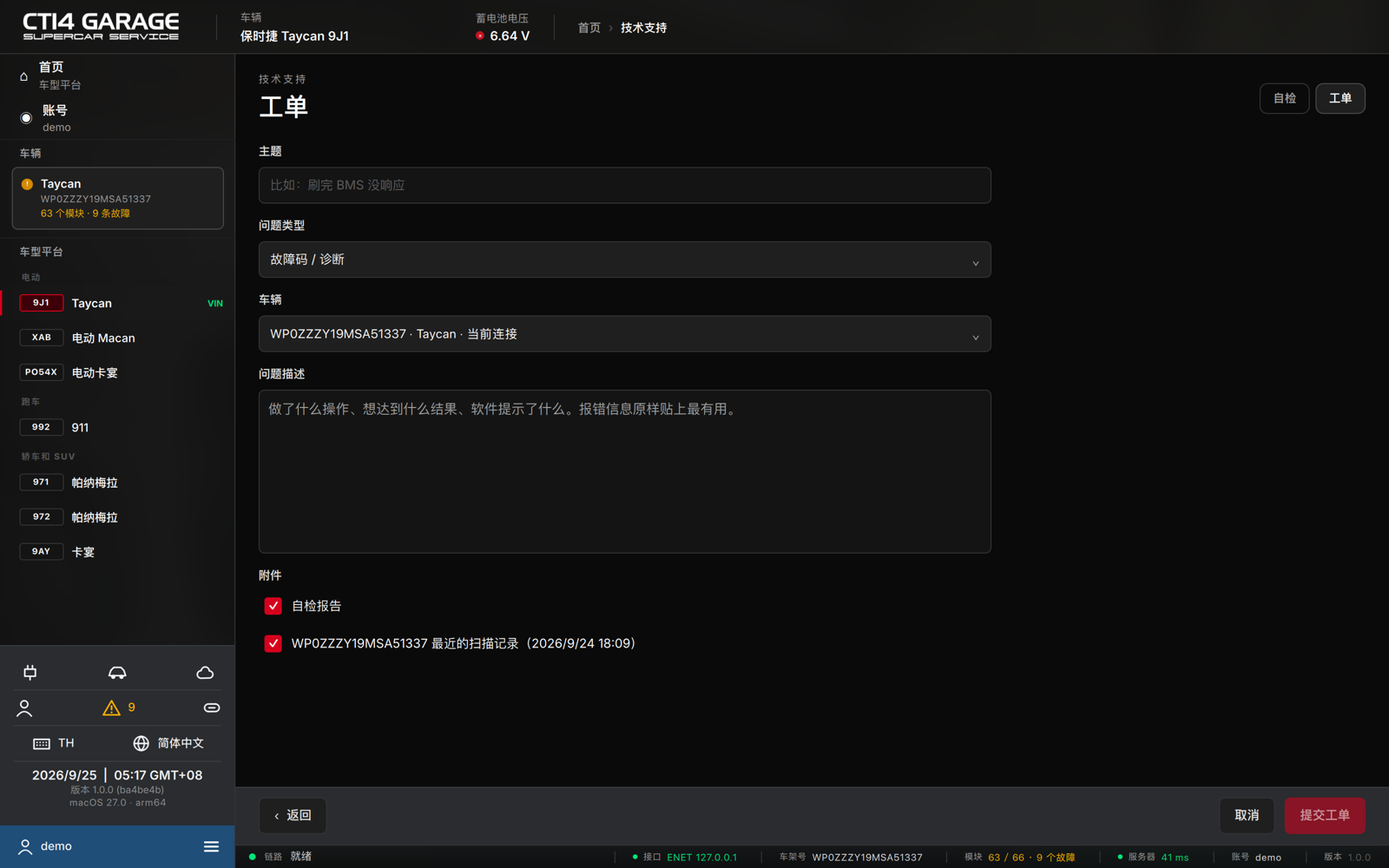Click the circle icon beside 账号

(26, 118)
